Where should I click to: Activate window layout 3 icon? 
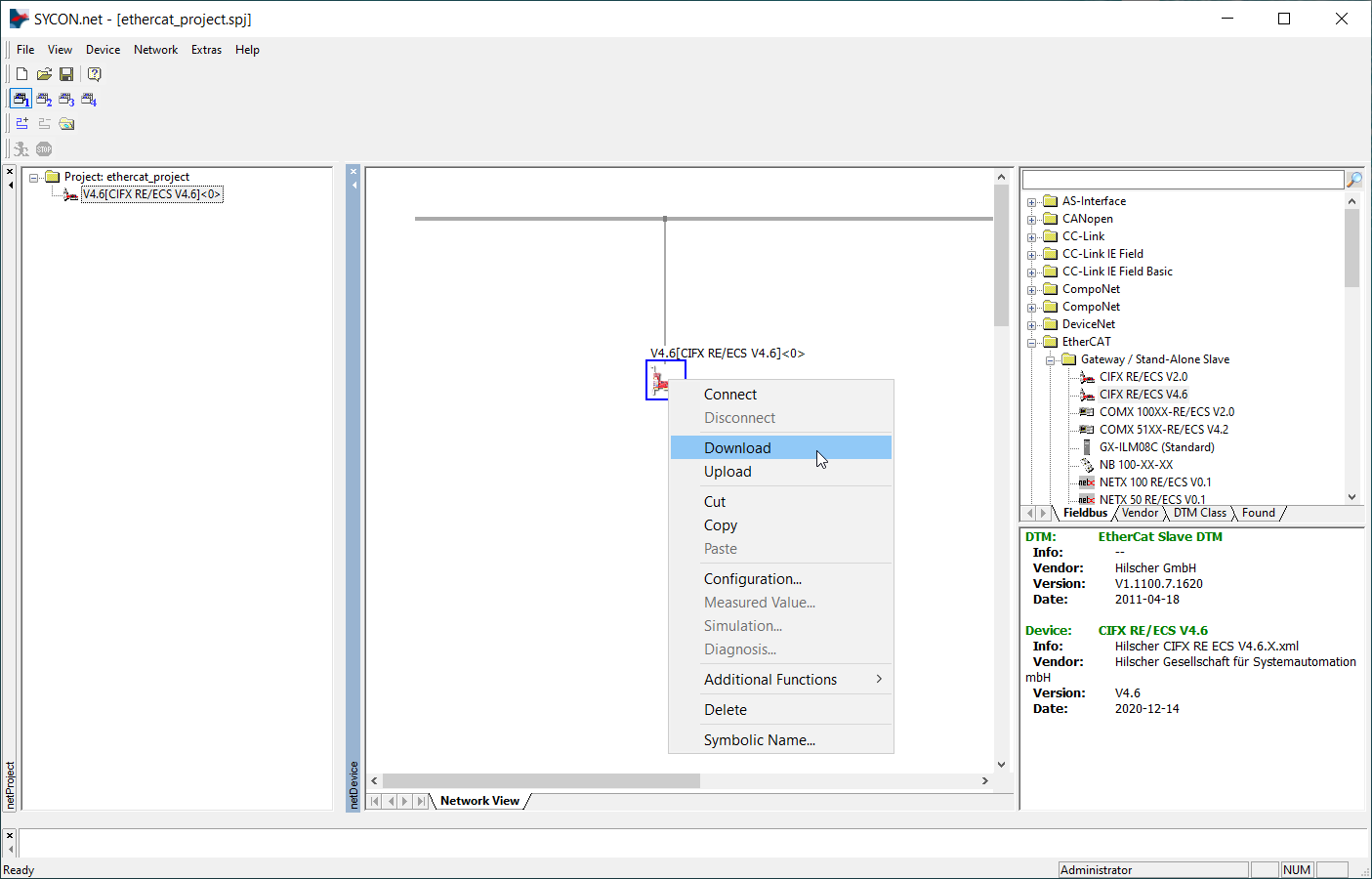point(66,100)
